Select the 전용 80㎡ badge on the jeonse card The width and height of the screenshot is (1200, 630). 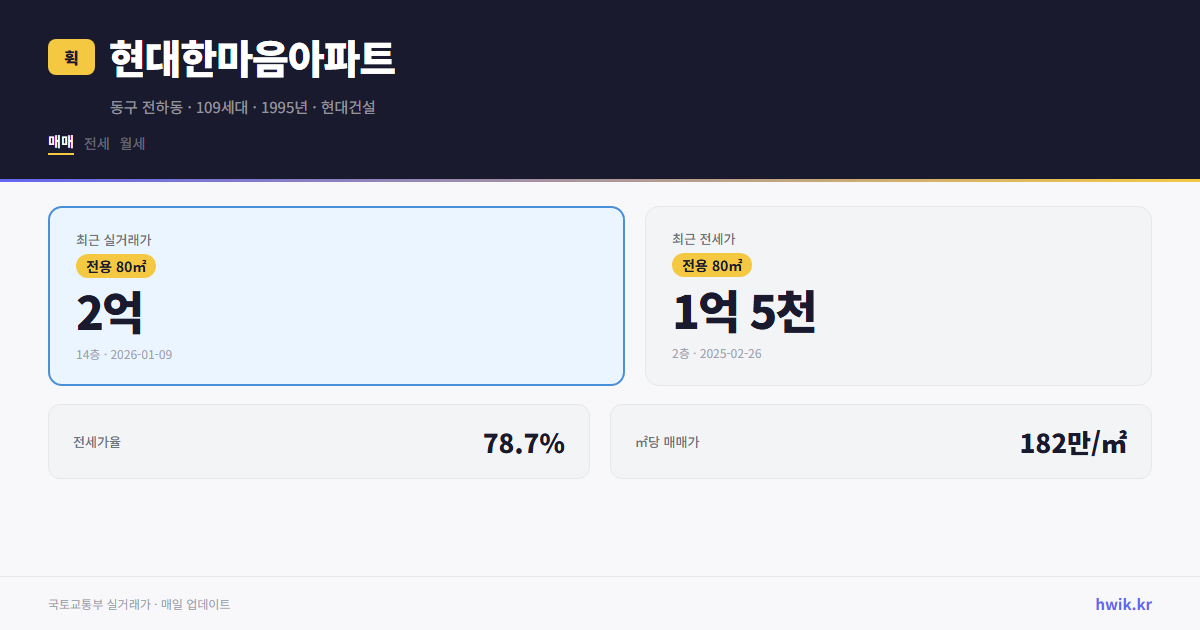point(711,266)
